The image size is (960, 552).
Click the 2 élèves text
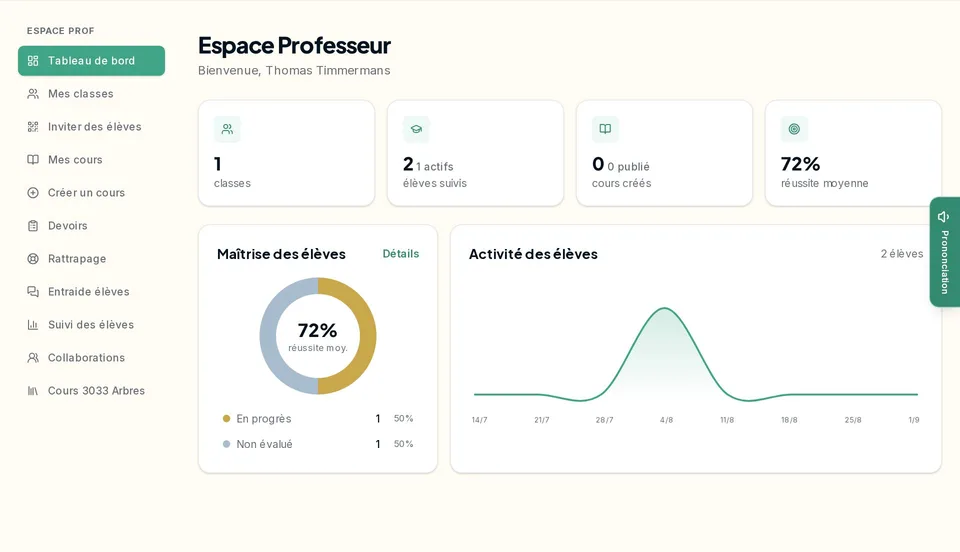click(902, 254)
